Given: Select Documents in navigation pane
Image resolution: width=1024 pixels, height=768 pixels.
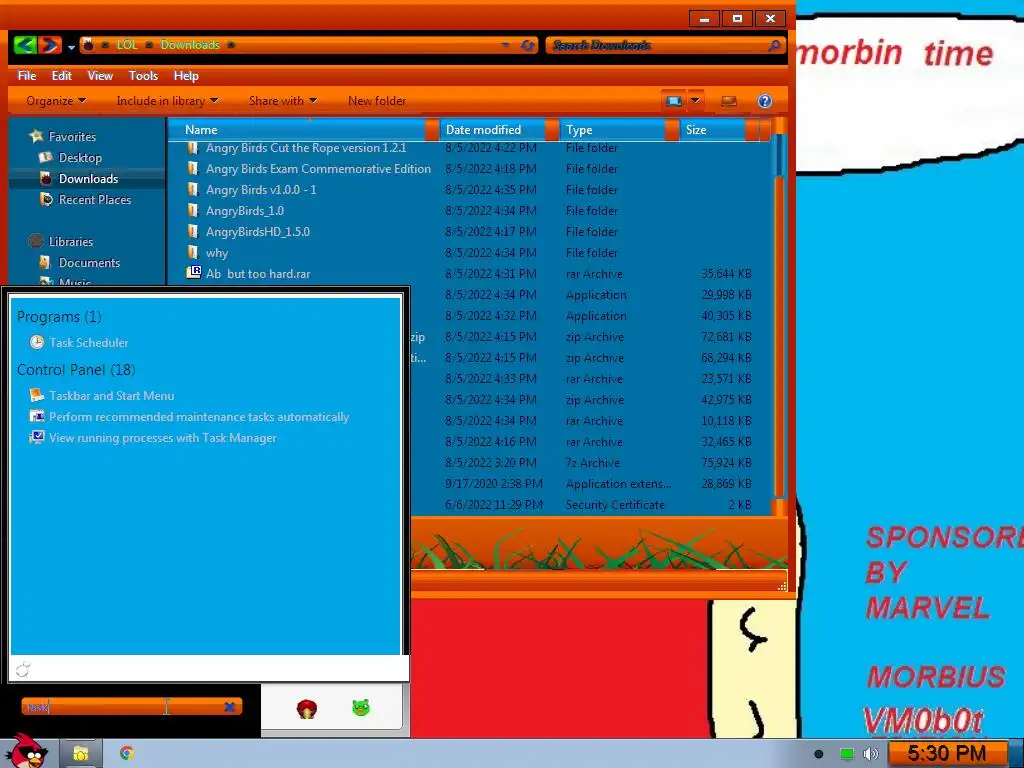Looking at the screenshot, I should (89, 263).
